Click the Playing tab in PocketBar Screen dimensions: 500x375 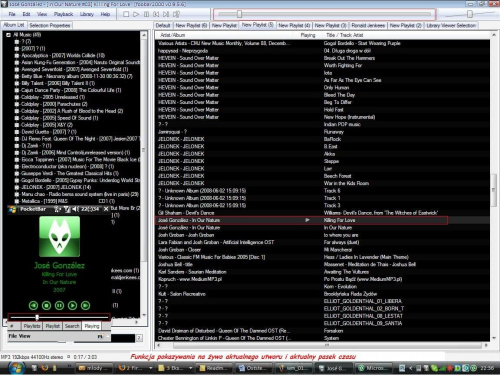click(92, 326)
